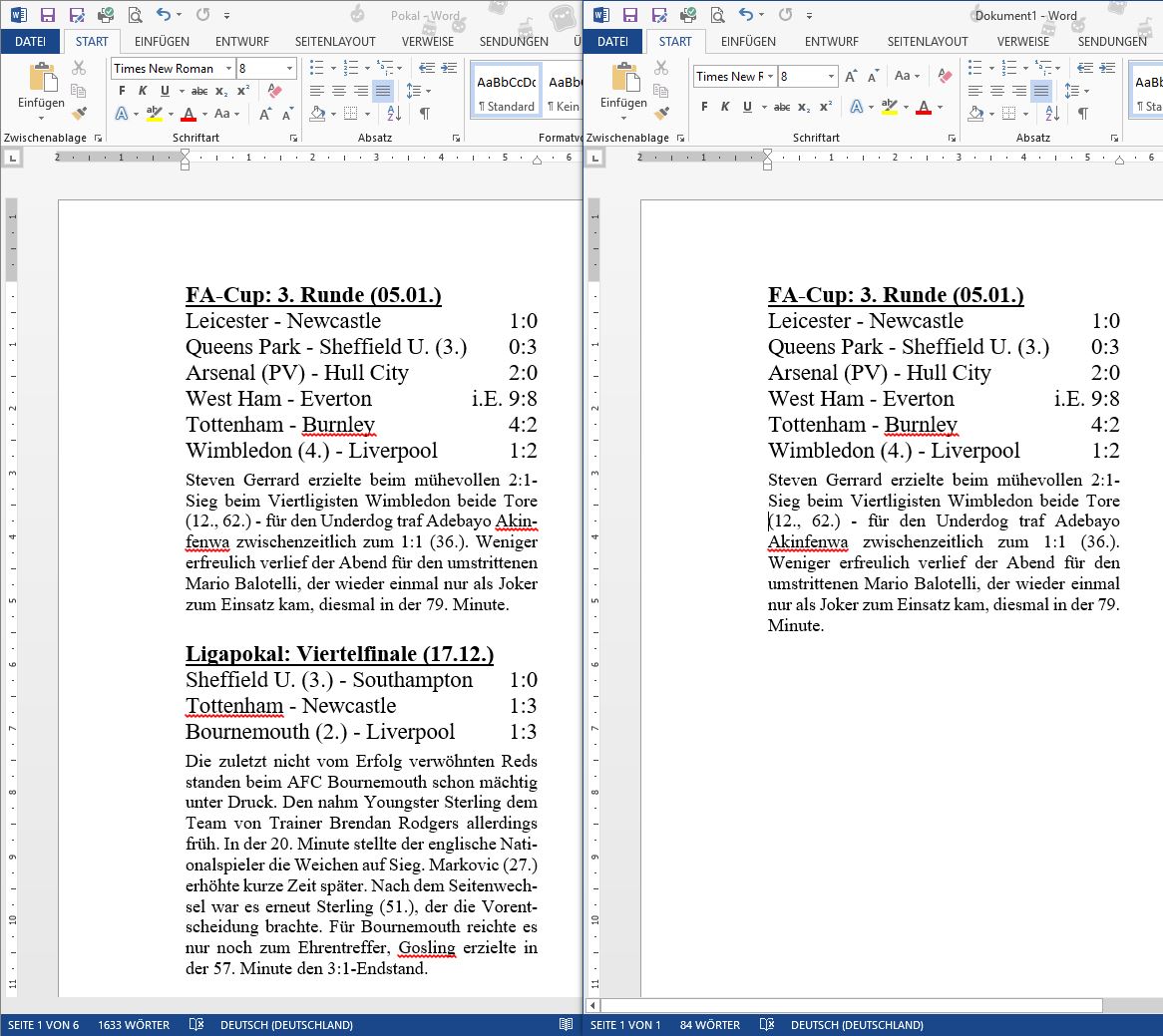Switch to SEITENLAYOUT tab in Pokal window
Image resolution: width=1163 pixels, height=1036 pixels.
point(335,42)
